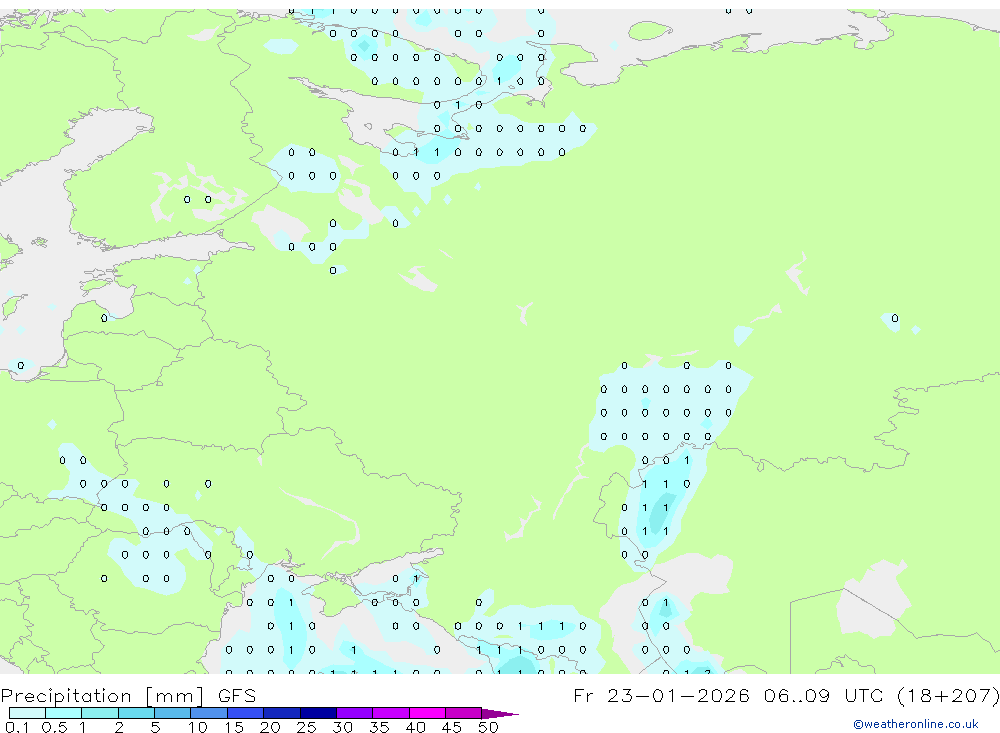Select the 20–25 mm dark blue legend swatch

click(x=281, y=713)
